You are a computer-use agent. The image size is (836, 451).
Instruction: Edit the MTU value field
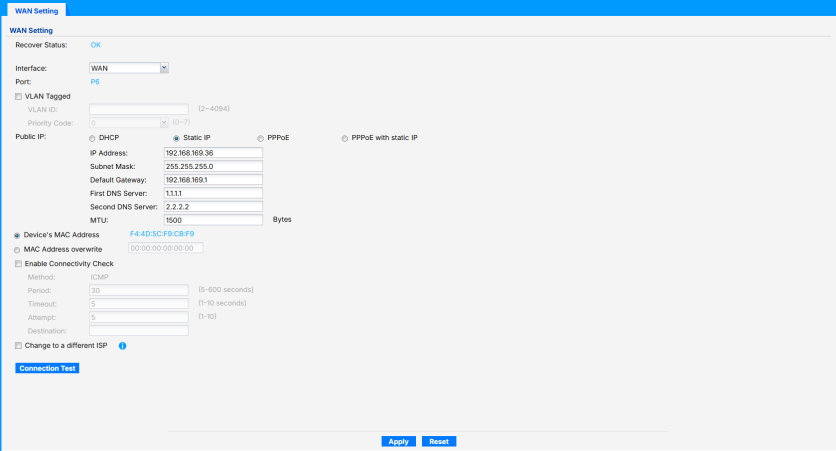click(x=213, y=219)
